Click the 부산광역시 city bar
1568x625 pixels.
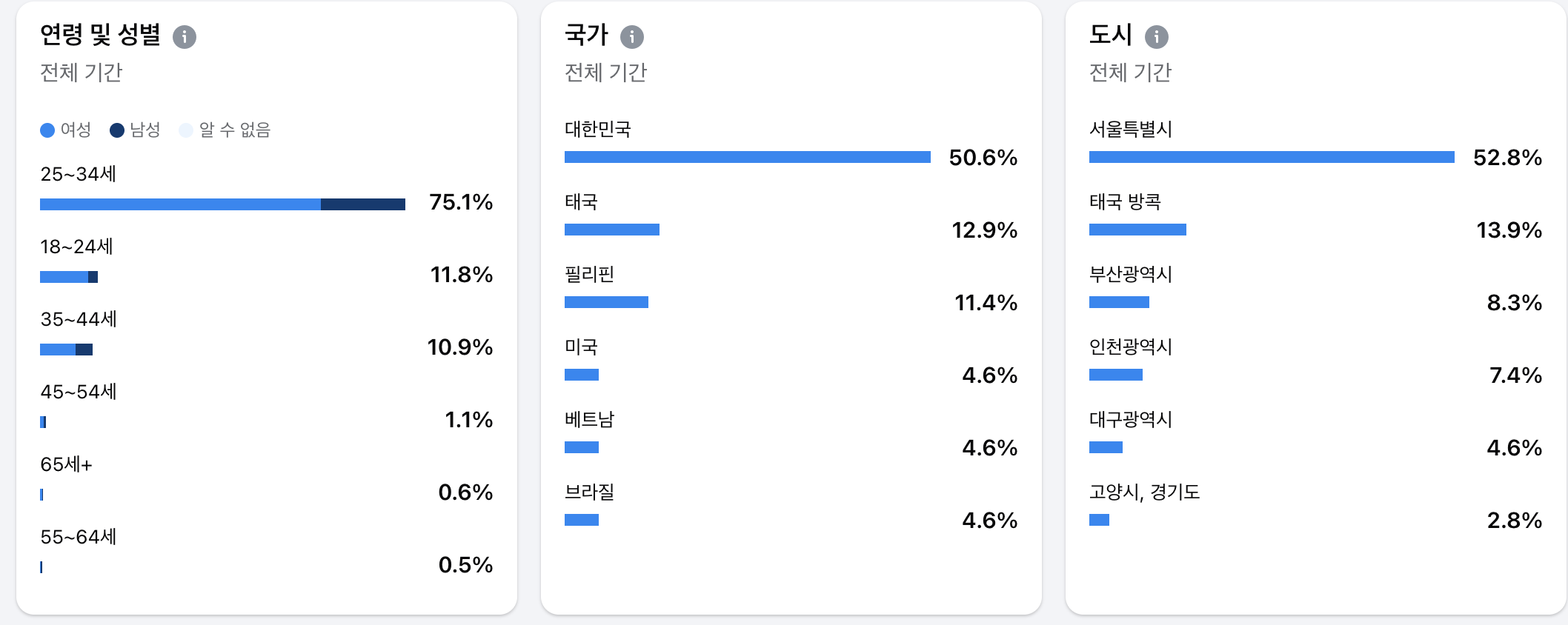pos(1119,302)
